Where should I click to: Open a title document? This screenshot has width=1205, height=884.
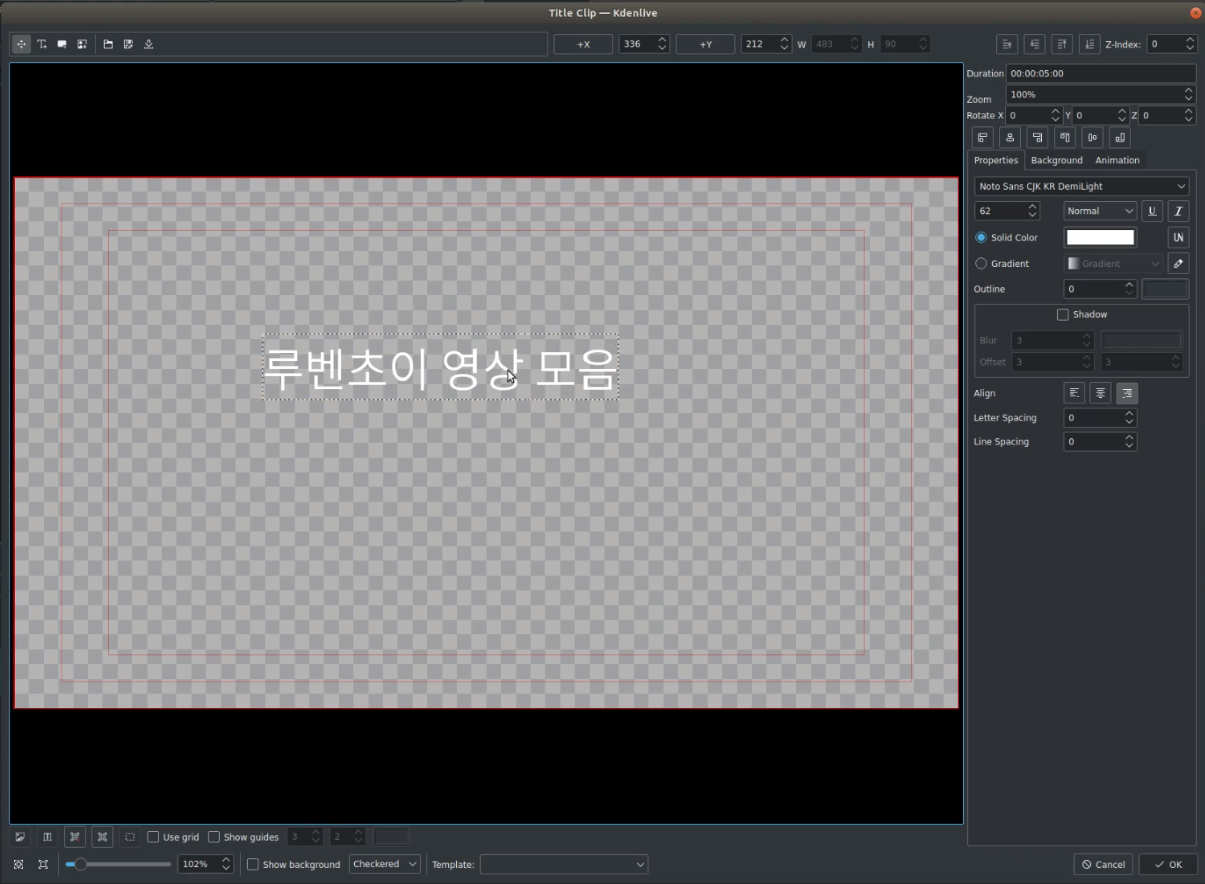coord(108,44)
